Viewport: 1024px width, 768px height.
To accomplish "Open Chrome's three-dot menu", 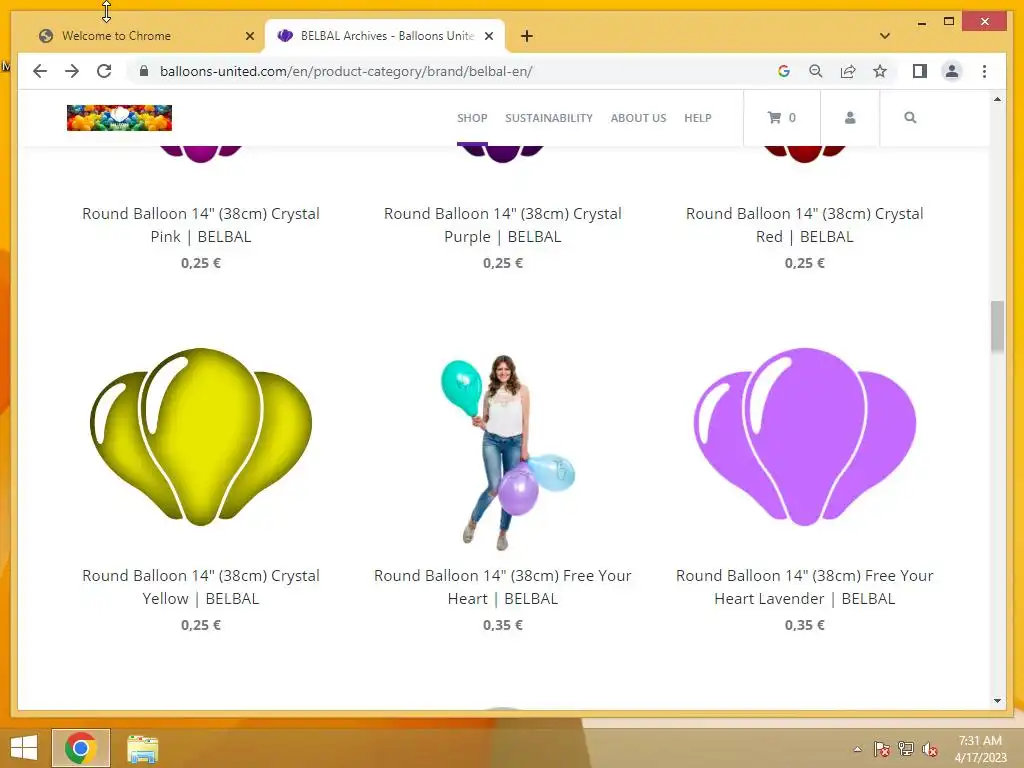I will tap(984, 71).
